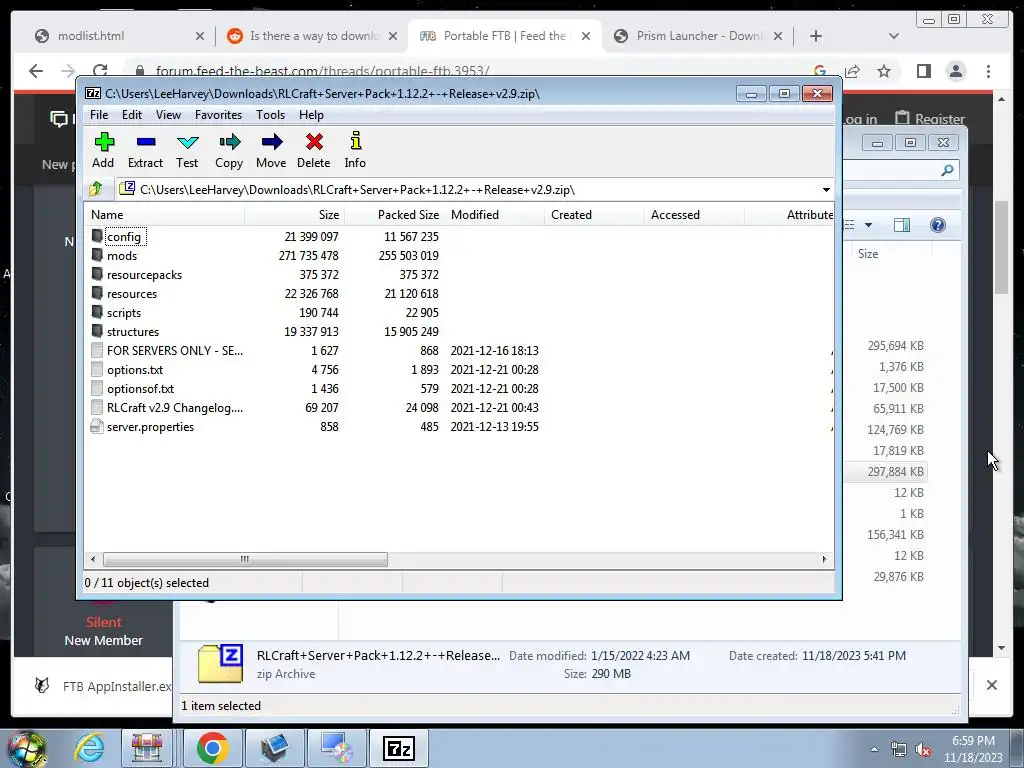This screenshot has width=1024, height=768.
Task: Select the server.properties file icon
Action: [97, 426]
